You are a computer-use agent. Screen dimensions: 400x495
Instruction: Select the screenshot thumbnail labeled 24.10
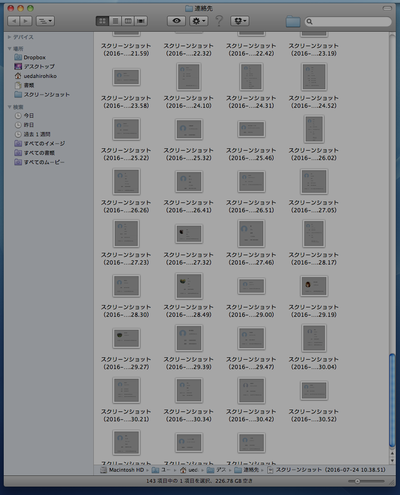(189, 77)
